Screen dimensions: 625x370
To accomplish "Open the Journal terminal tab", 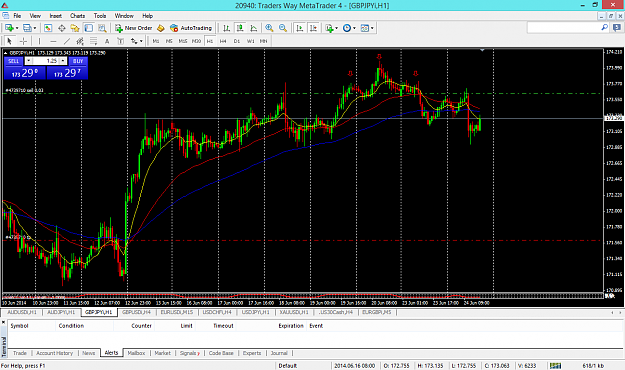I will (279, 353).
